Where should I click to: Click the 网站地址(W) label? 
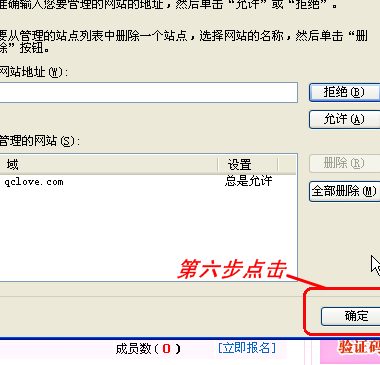click(34, 72)
